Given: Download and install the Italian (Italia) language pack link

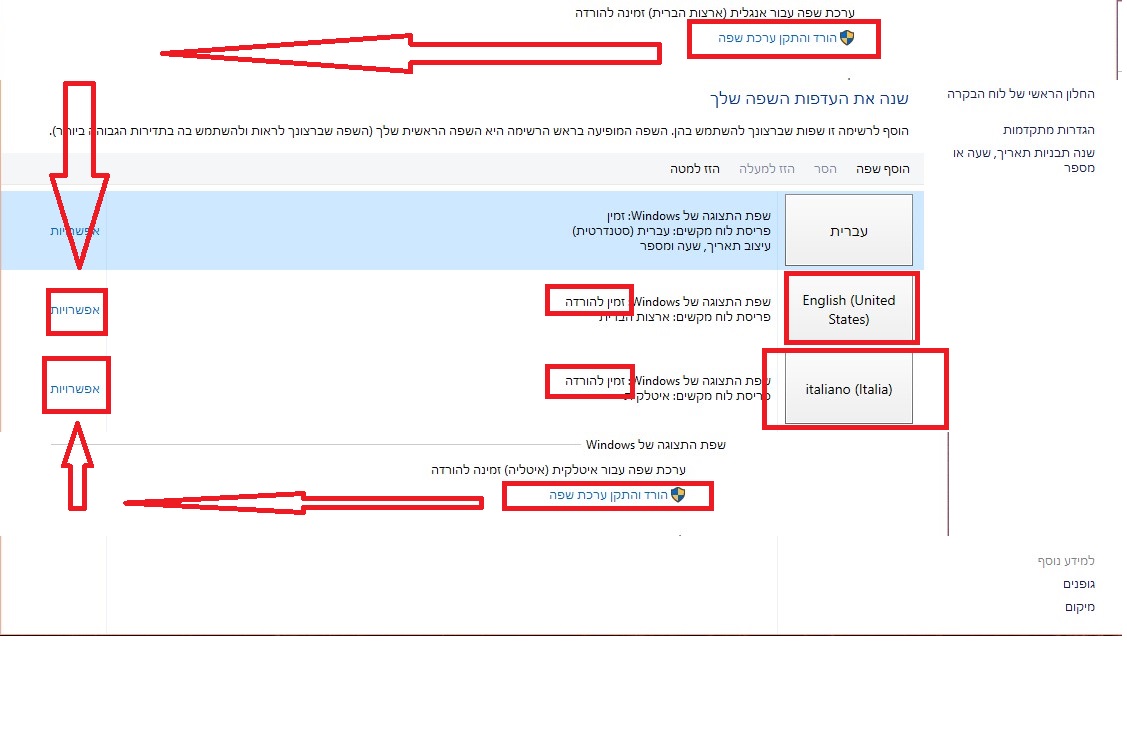Looking at the screenshot, I should coord(609,495).
